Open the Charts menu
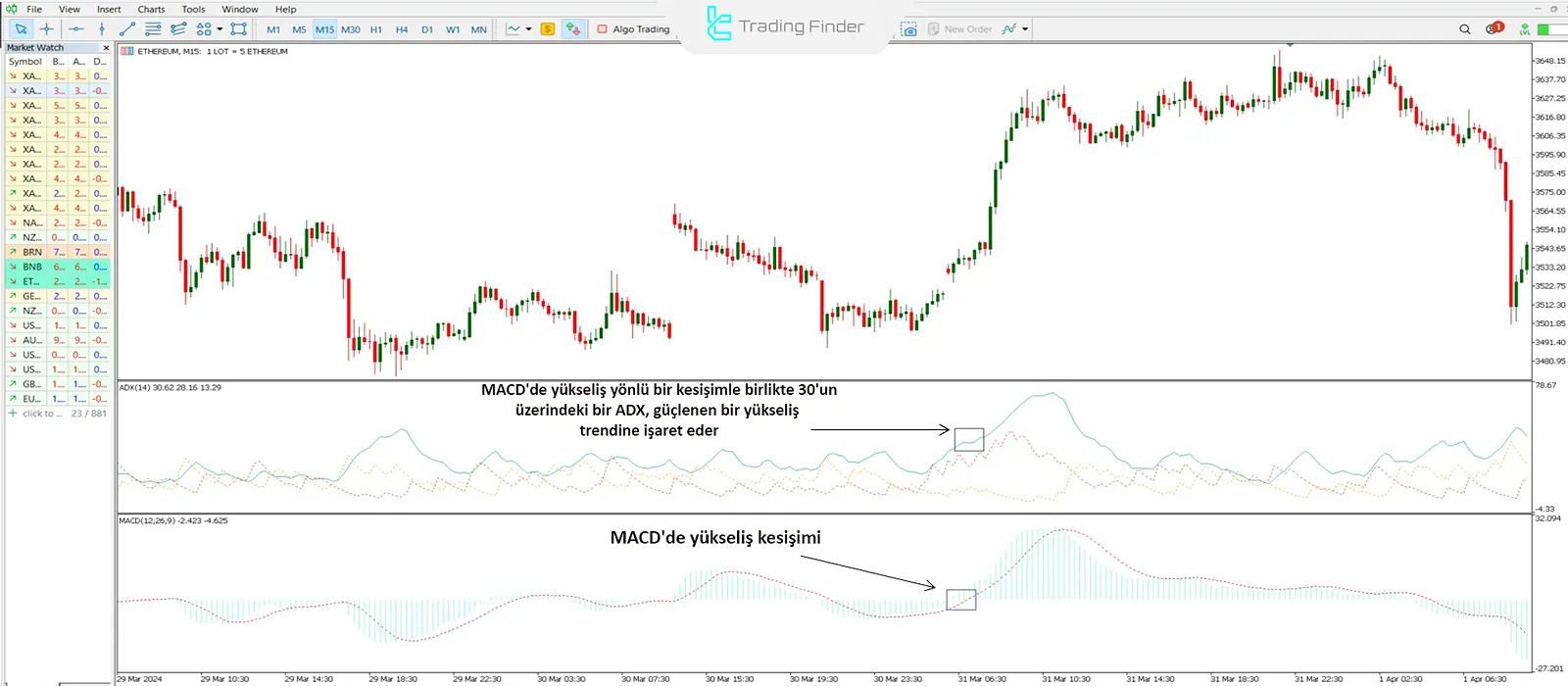The image size is (1568, 686). pyautogui.click(x=151, y=9)
